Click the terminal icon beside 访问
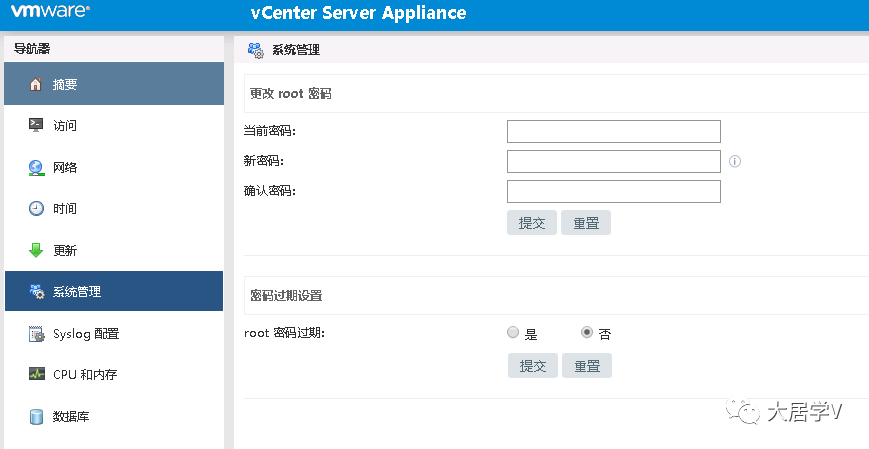This screenshot has height=449, width=869. 35,125
